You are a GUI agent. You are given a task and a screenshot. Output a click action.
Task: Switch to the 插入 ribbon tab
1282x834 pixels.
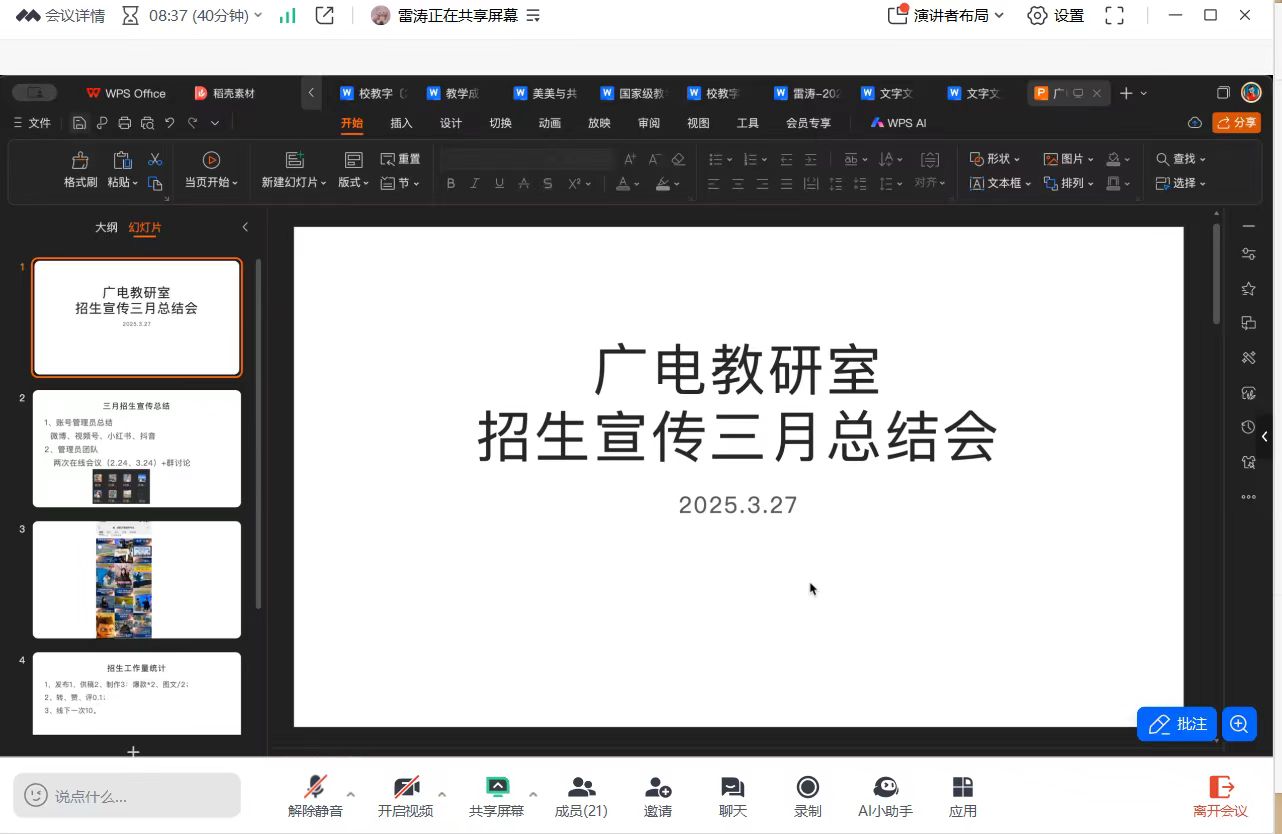click(x=401, y=123)
